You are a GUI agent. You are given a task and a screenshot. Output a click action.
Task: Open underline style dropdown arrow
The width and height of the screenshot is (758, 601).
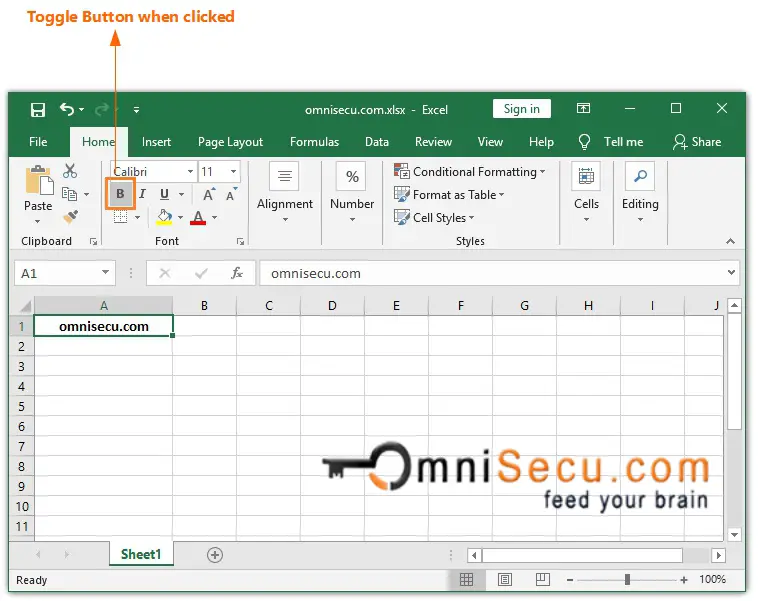pyautogui.click(x=181, y=194)
